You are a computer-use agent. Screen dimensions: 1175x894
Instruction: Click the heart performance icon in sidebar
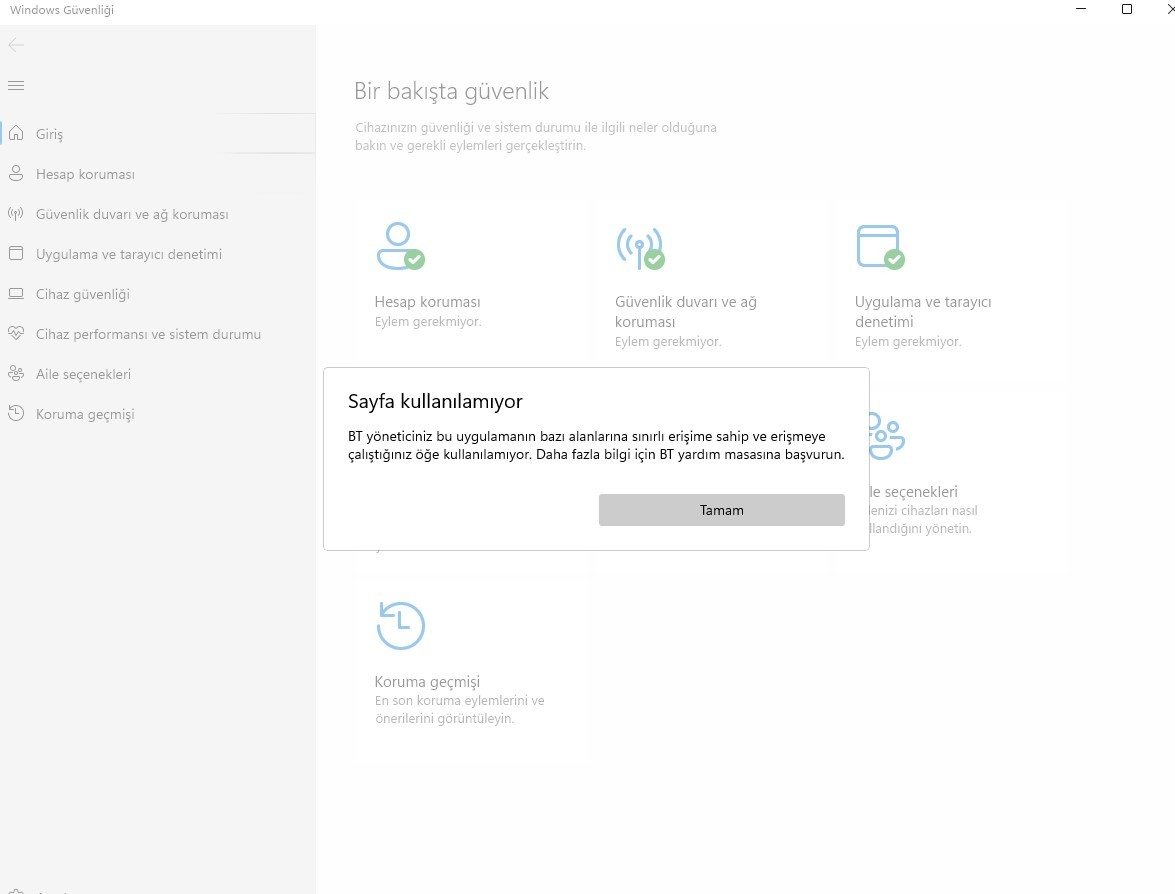(16, 333)
